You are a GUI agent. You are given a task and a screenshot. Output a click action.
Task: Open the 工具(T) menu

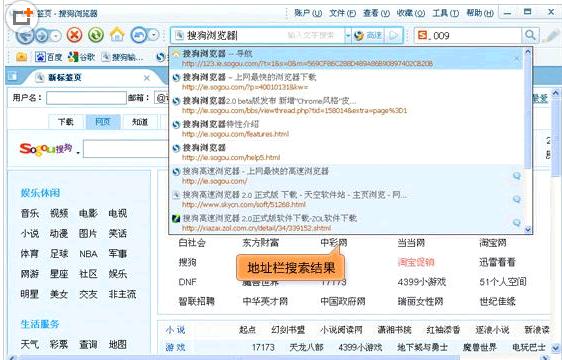click(445, 13)
